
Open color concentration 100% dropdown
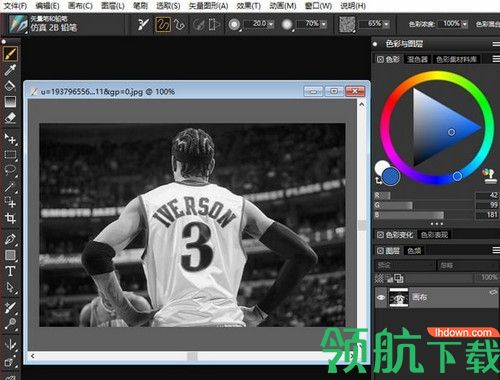[x=464, y=24]
